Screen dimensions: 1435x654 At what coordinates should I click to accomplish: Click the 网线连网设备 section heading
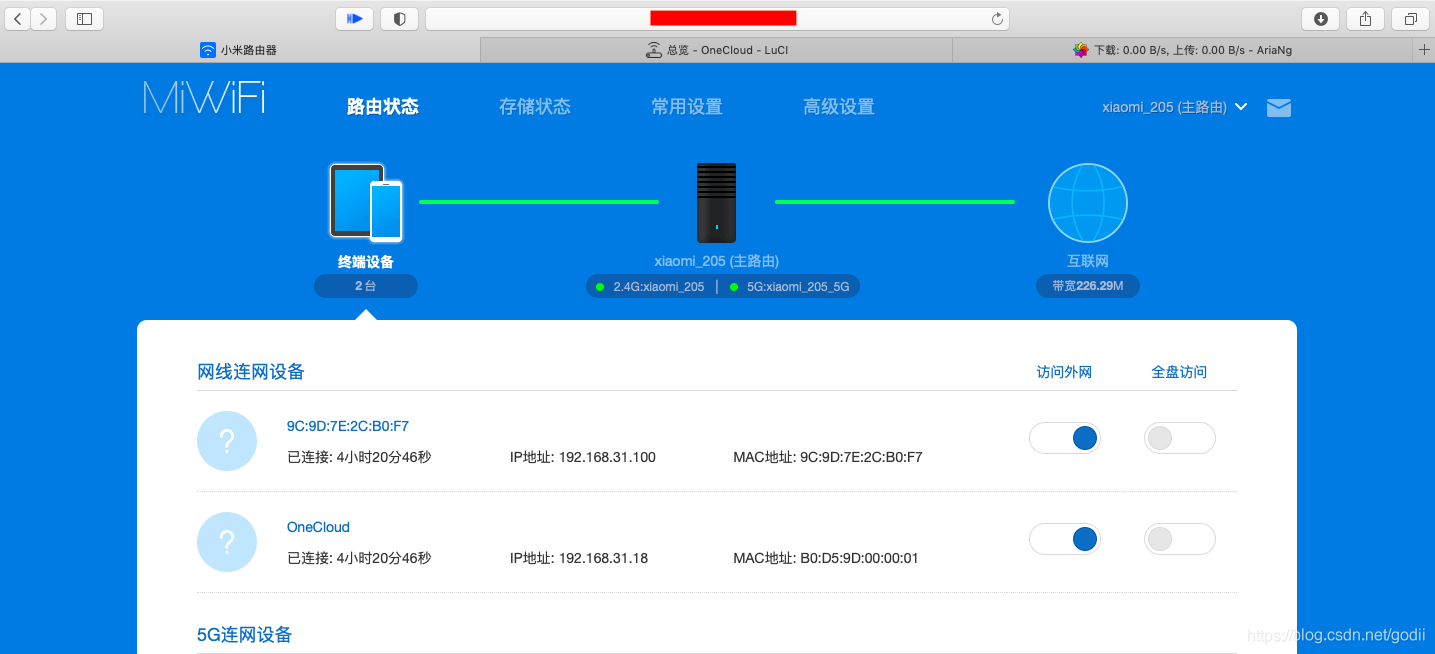click(251, 372)
